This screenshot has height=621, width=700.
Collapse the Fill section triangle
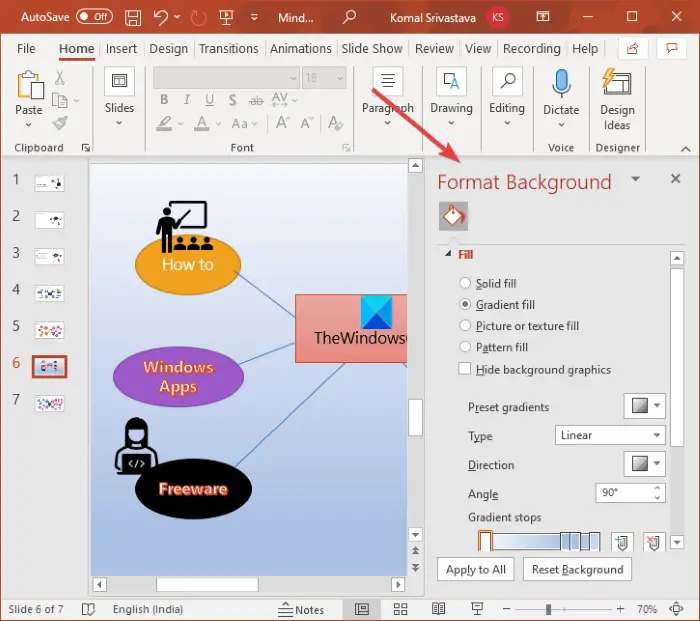coord(447,254)
